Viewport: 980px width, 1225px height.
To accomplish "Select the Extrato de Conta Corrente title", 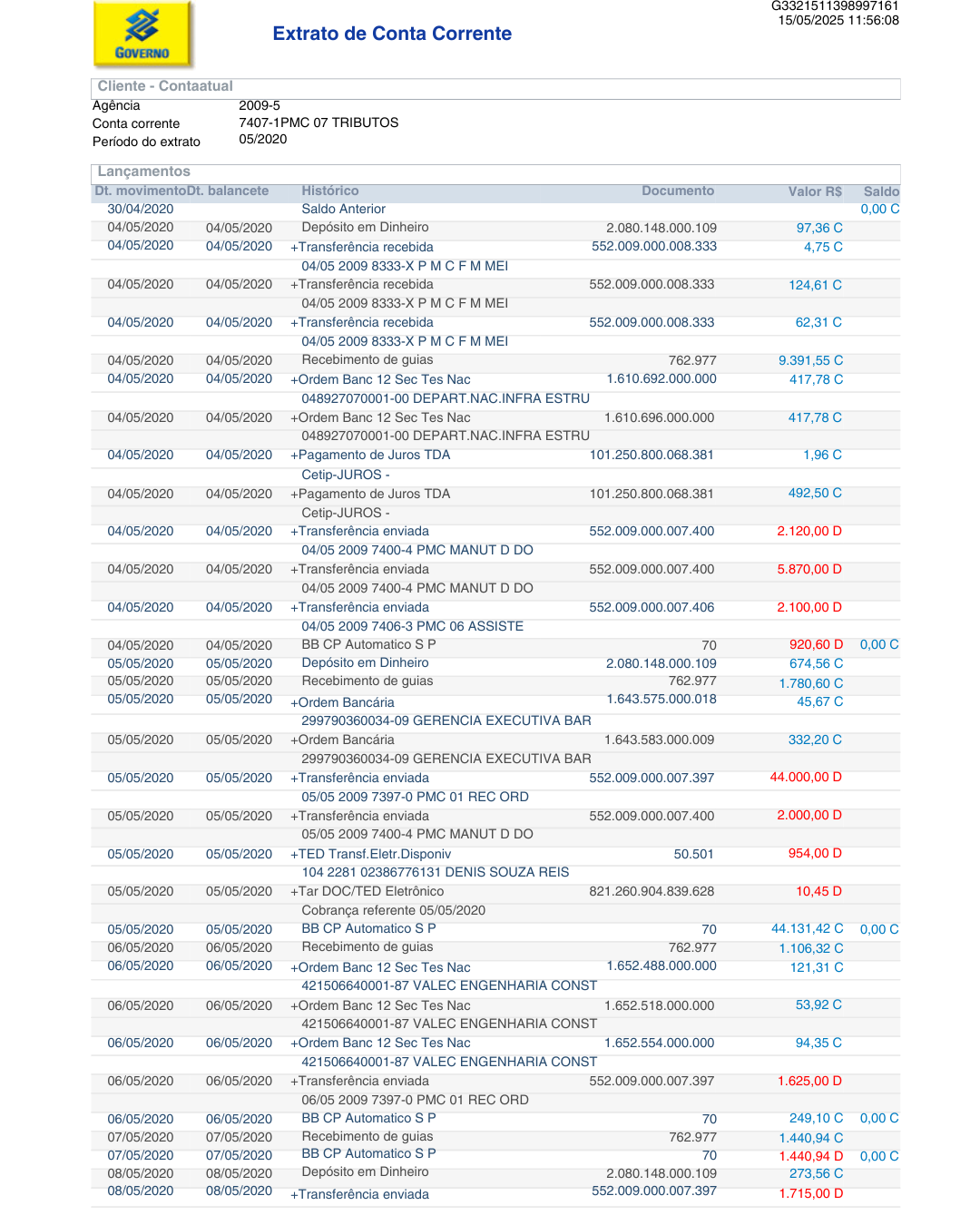I will (392, 34).
